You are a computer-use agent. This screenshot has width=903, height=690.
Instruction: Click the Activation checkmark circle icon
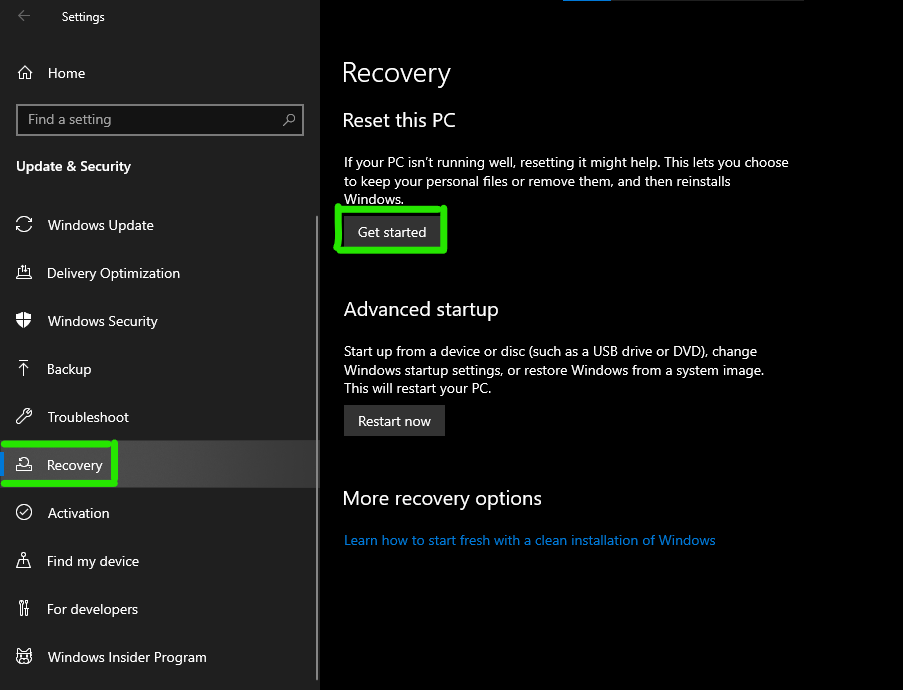pyautogui.click(x=24, y=512)
